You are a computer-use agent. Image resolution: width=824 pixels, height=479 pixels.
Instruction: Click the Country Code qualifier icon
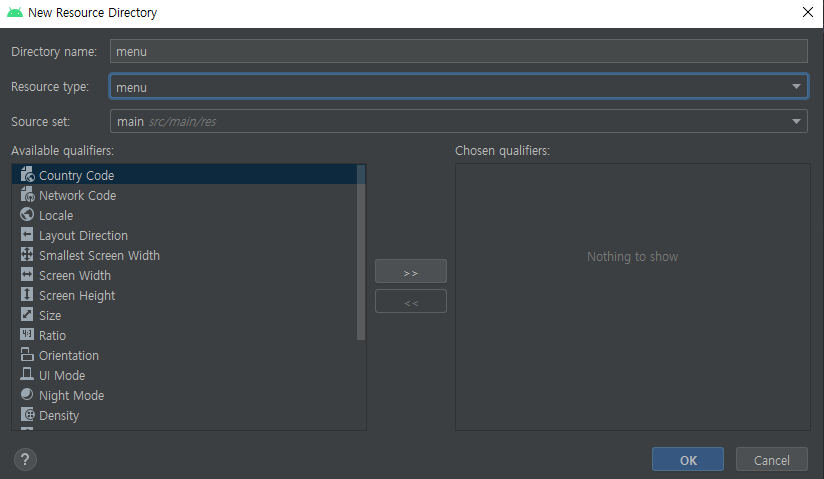(27, 174)
